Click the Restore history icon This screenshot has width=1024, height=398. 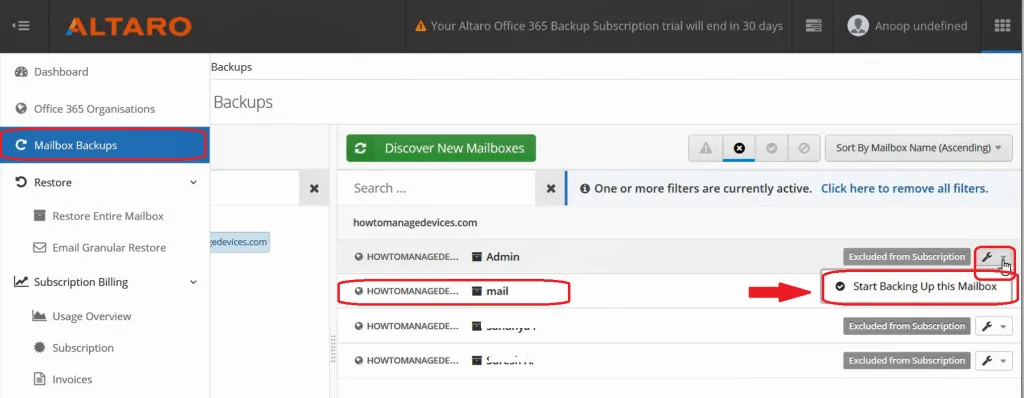coord(21,182)
